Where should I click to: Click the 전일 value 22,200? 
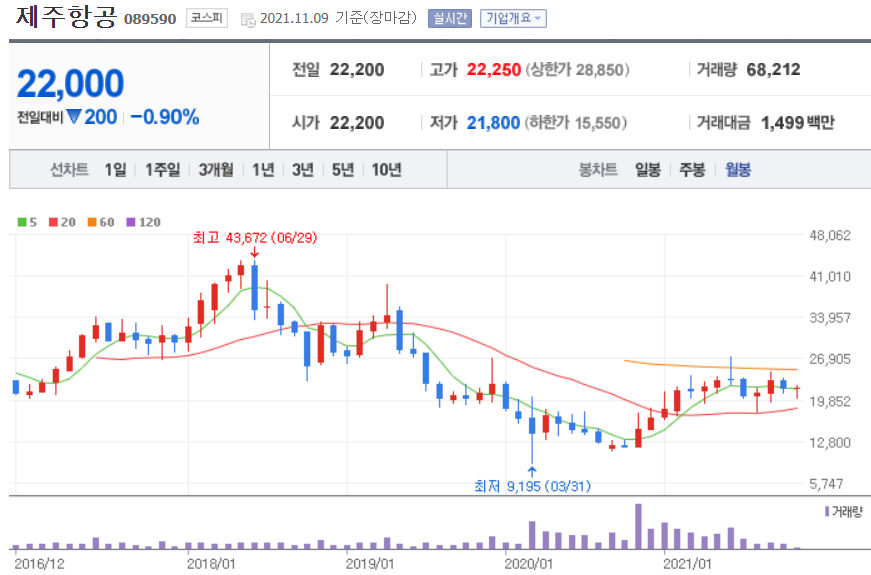click(357, 69)
